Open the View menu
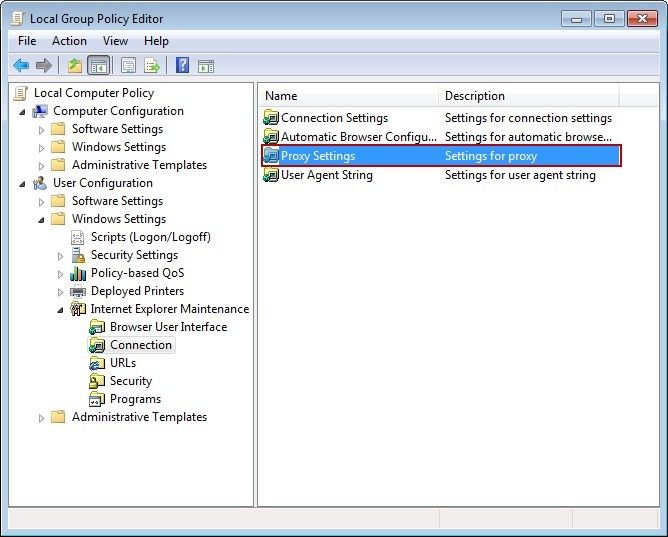668x537 pixels. coord(115,41)
